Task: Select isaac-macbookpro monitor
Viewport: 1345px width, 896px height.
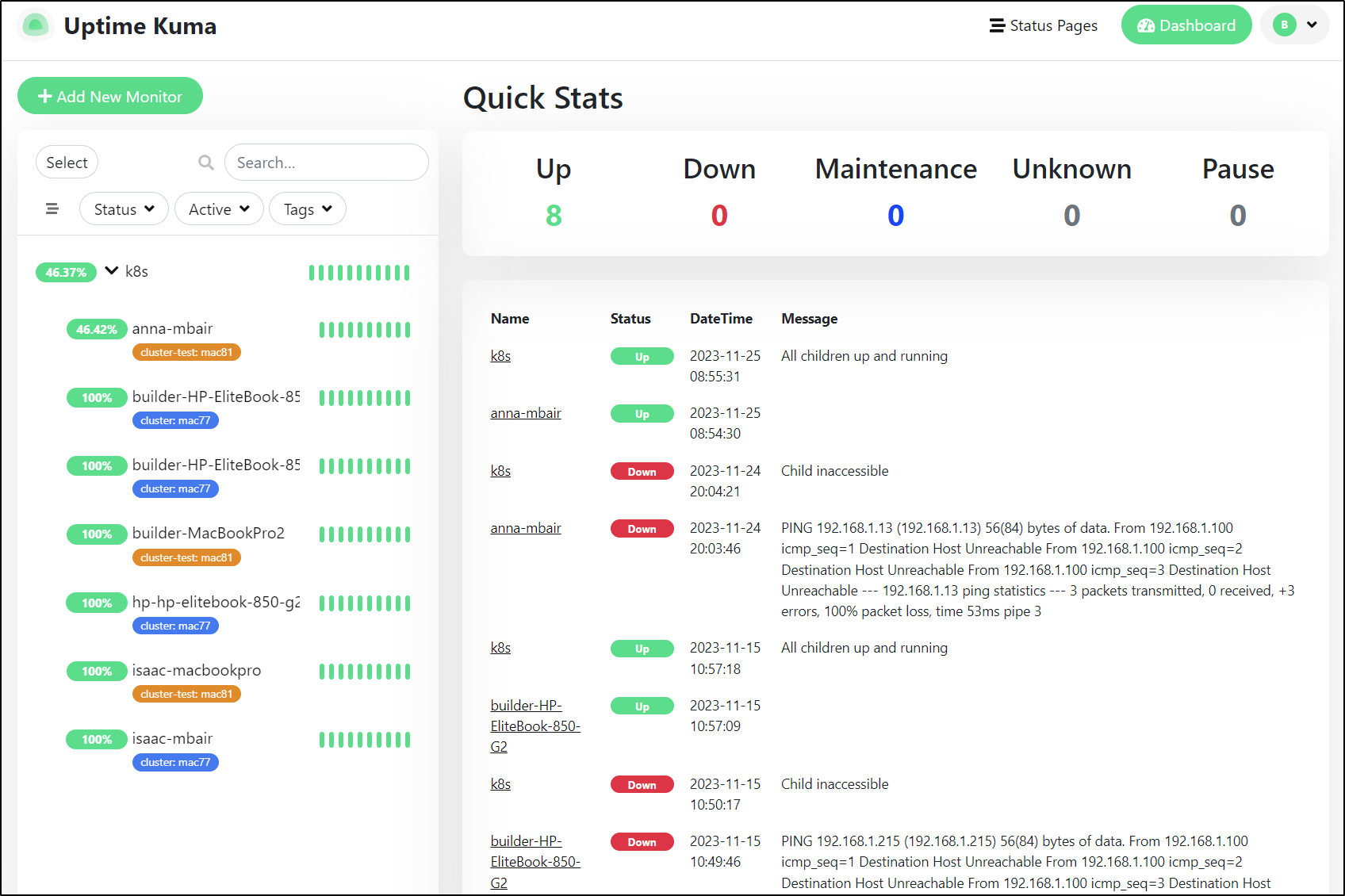Action: coord(197,670)
